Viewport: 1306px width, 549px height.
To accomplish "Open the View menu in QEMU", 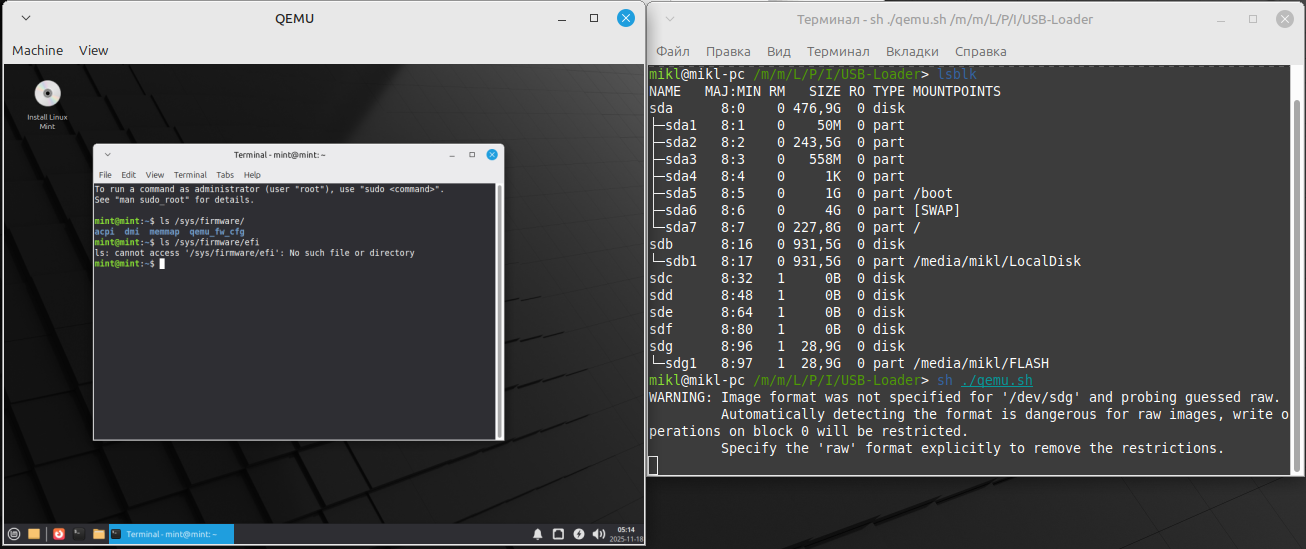I will (x=93, y=50).
